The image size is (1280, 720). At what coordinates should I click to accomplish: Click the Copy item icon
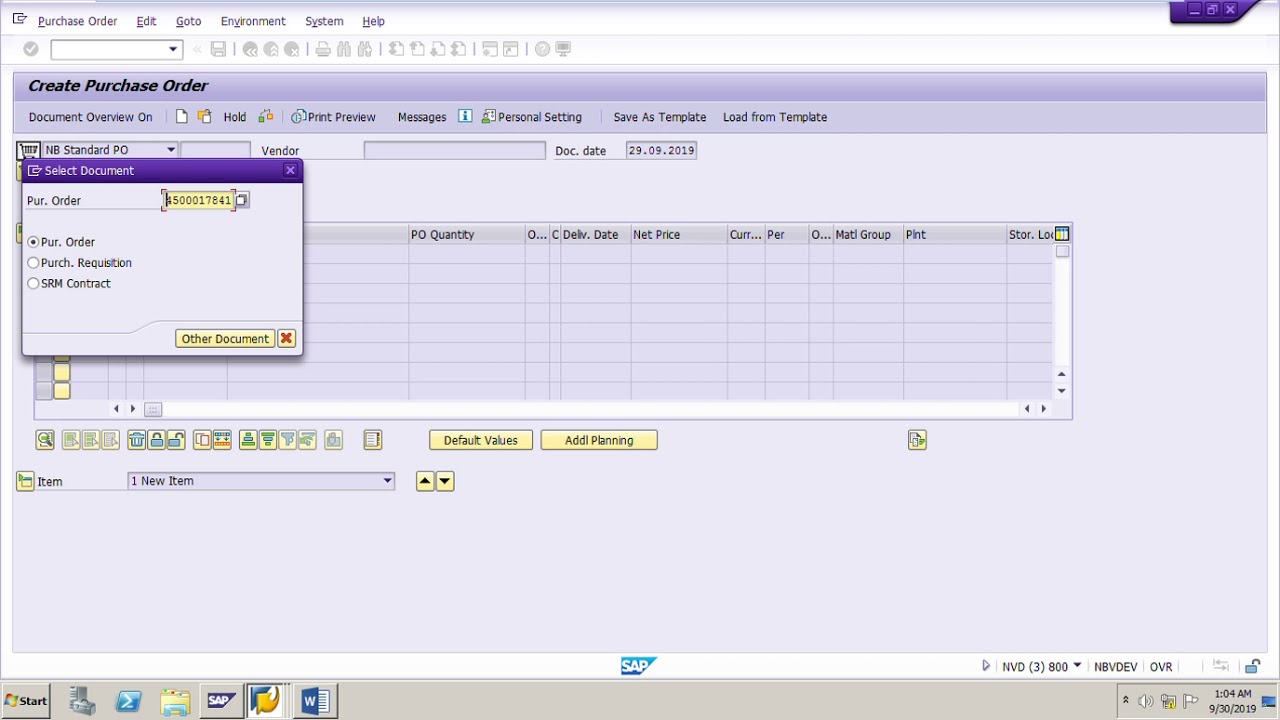202,440
